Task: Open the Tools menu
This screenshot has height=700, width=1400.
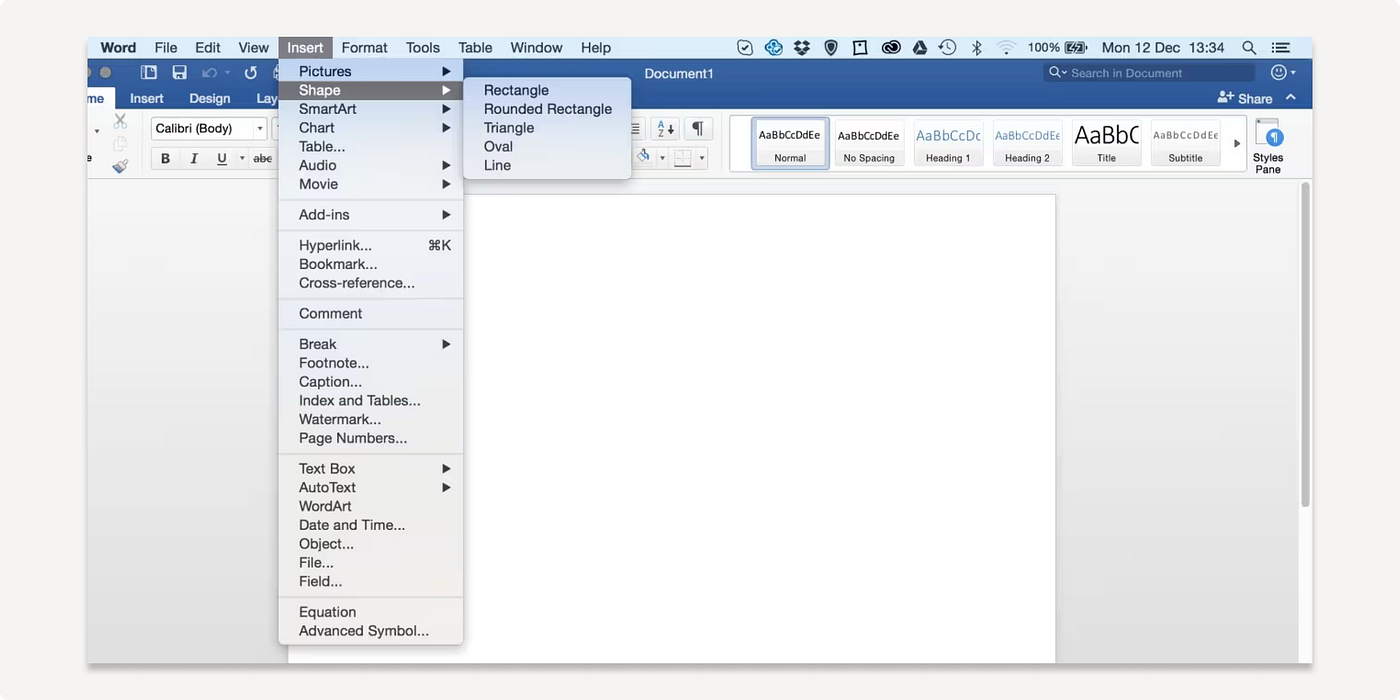Action: coord(423,47)
